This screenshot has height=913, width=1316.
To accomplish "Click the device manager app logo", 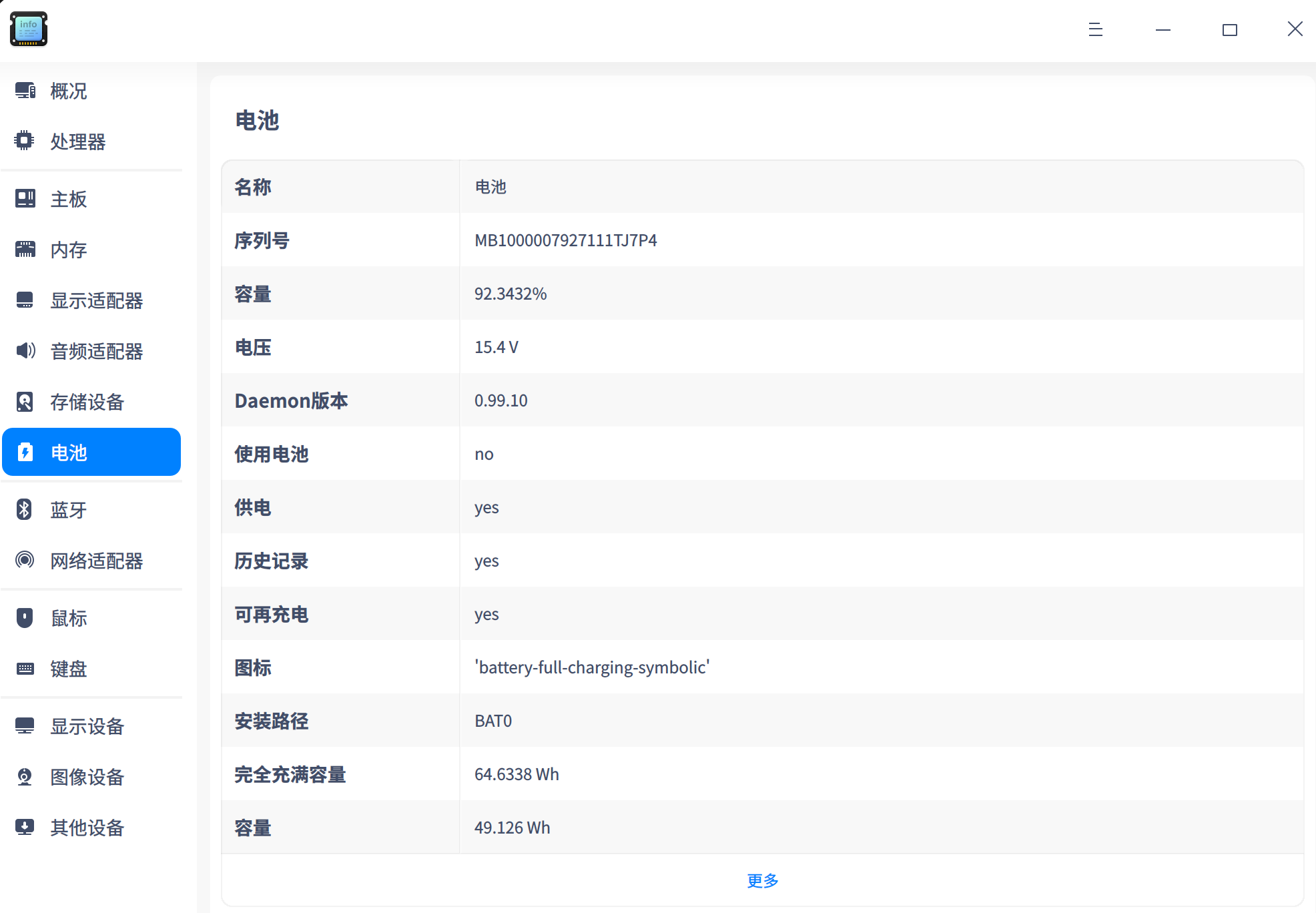I will [x=29, y=29].
